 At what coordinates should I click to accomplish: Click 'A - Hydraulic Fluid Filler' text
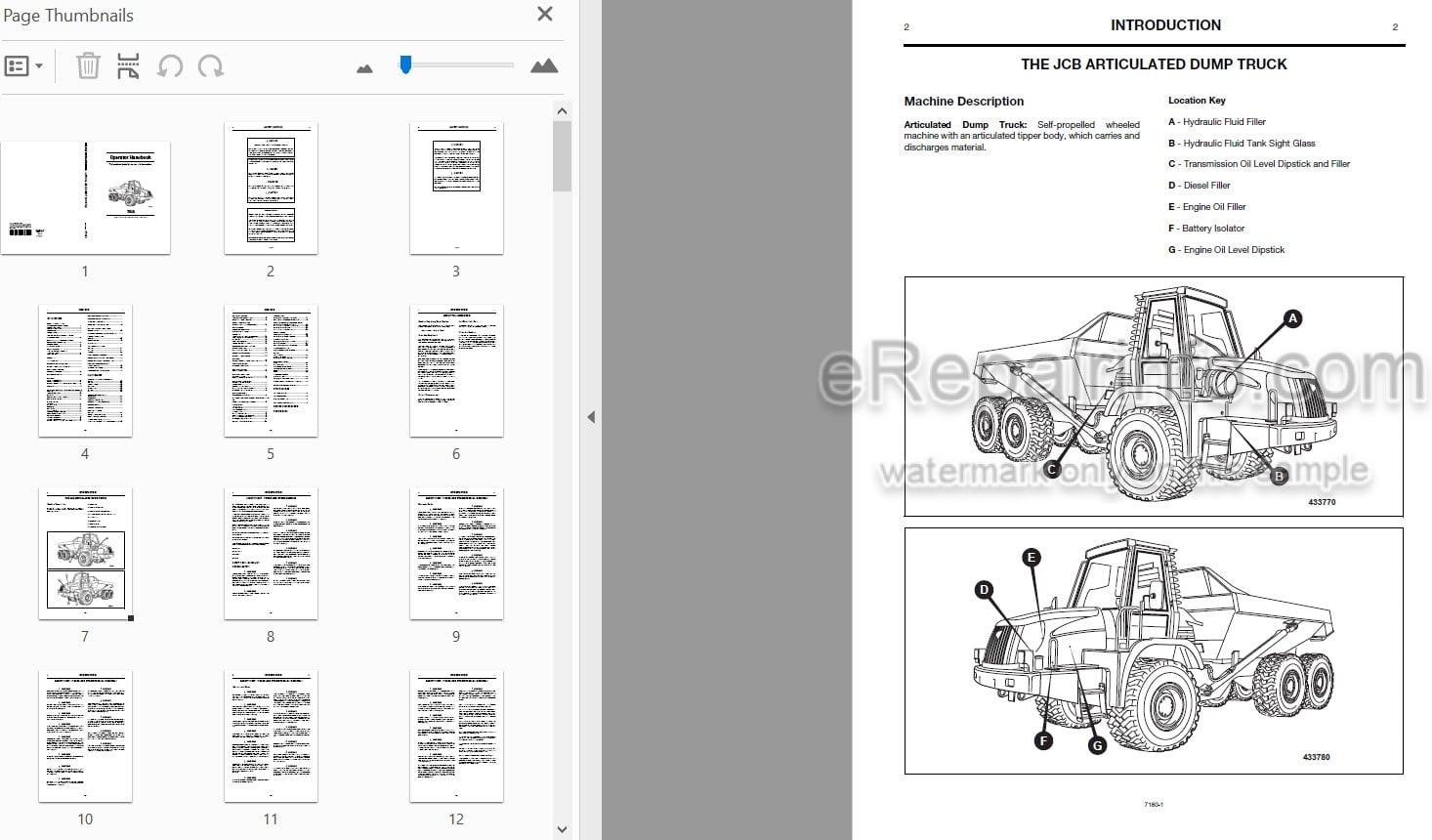1216,122
